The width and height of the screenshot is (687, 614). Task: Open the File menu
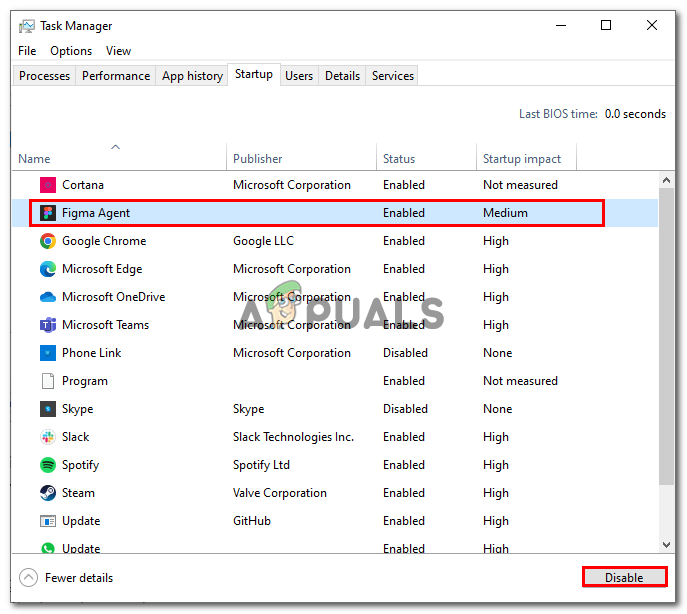pyautogui.click(x=27, y=51)
